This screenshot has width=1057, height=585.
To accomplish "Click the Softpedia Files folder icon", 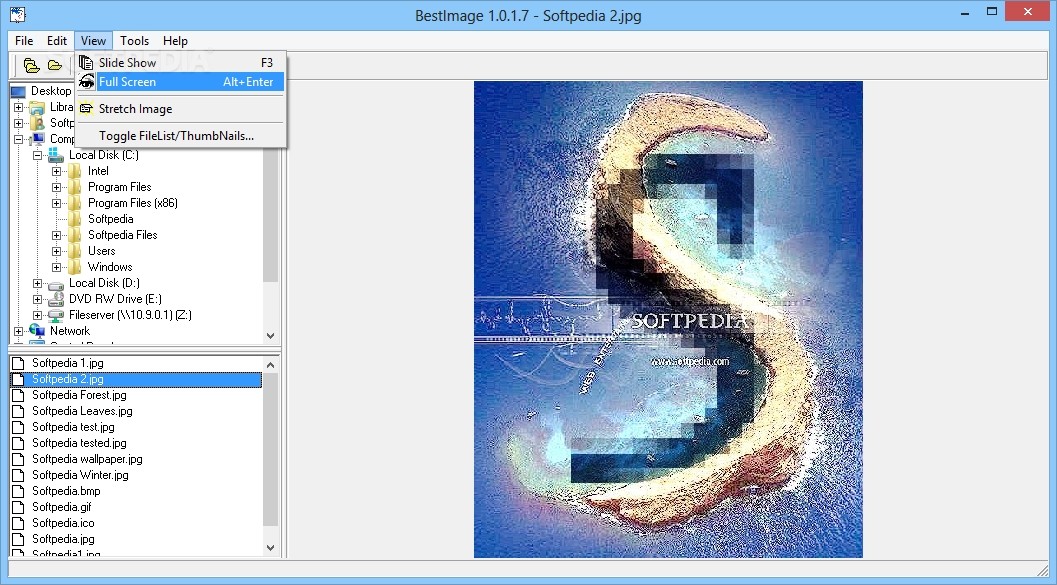I will (75, 235).
